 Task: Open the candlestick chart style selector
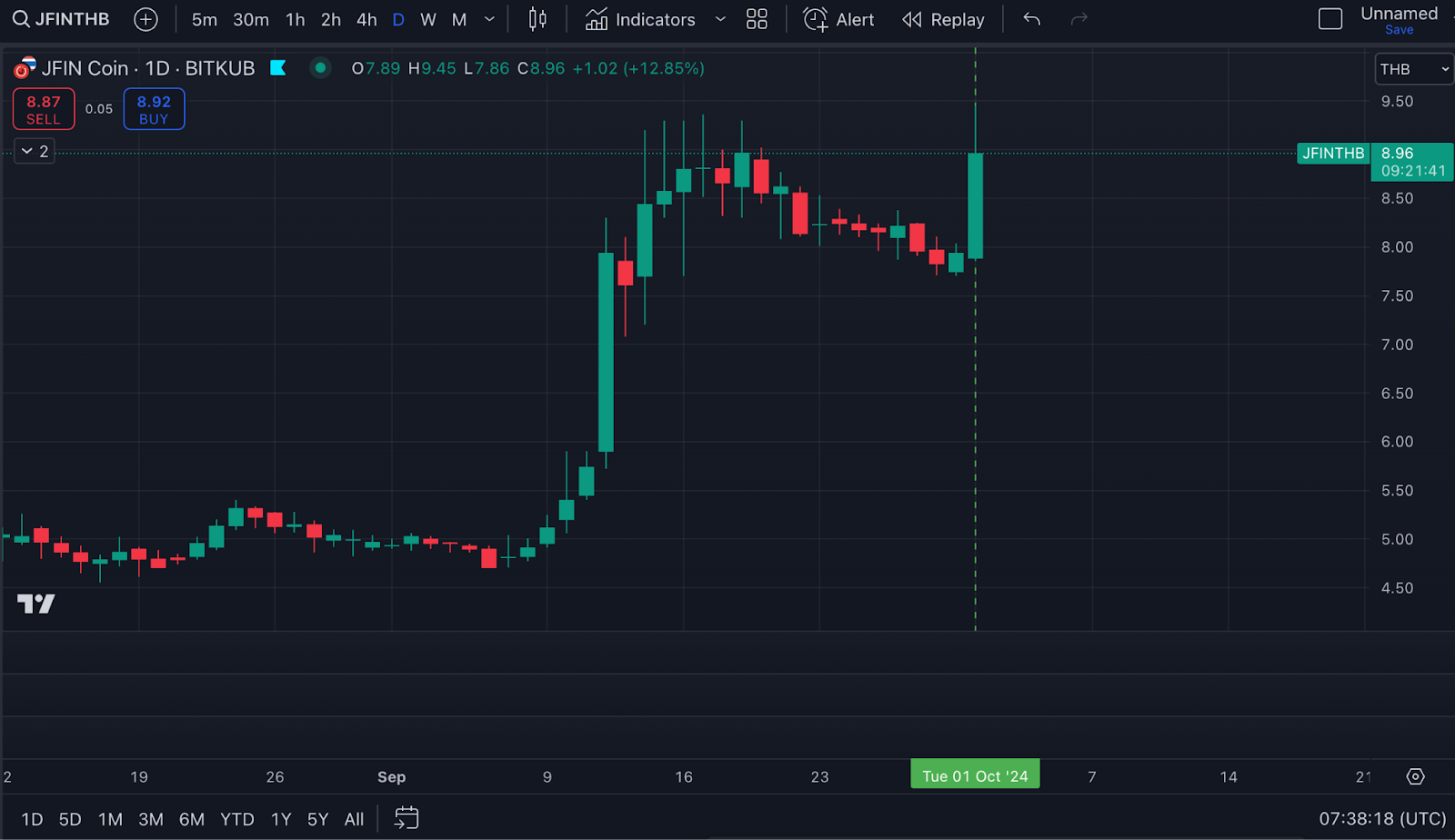537,19
